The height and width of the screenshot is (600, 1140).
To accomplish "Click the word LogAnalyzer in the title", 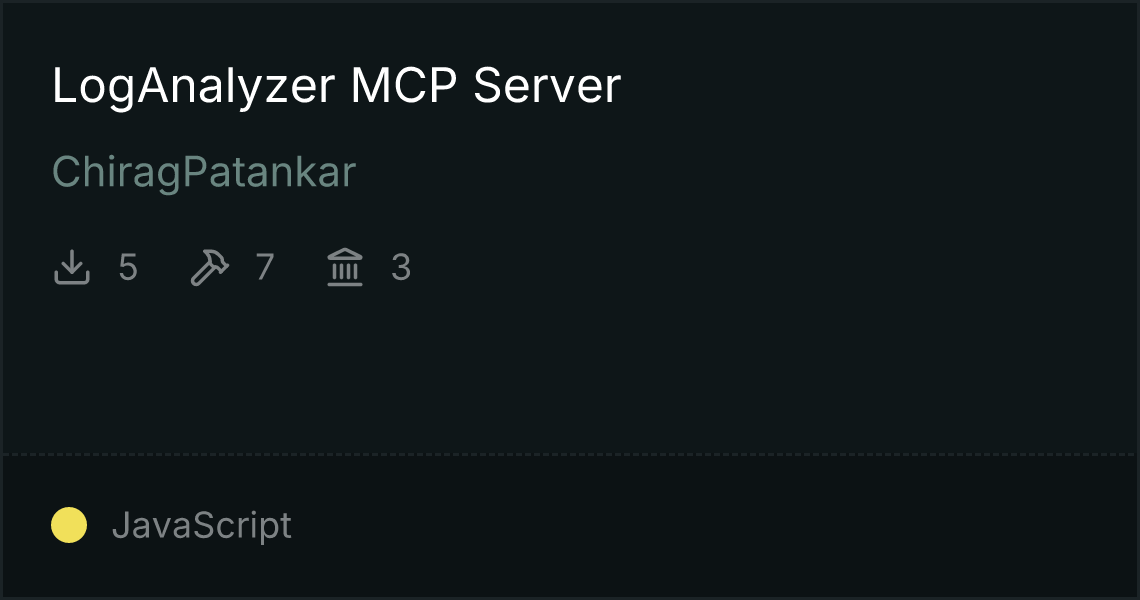I will [x=193, y=87].
